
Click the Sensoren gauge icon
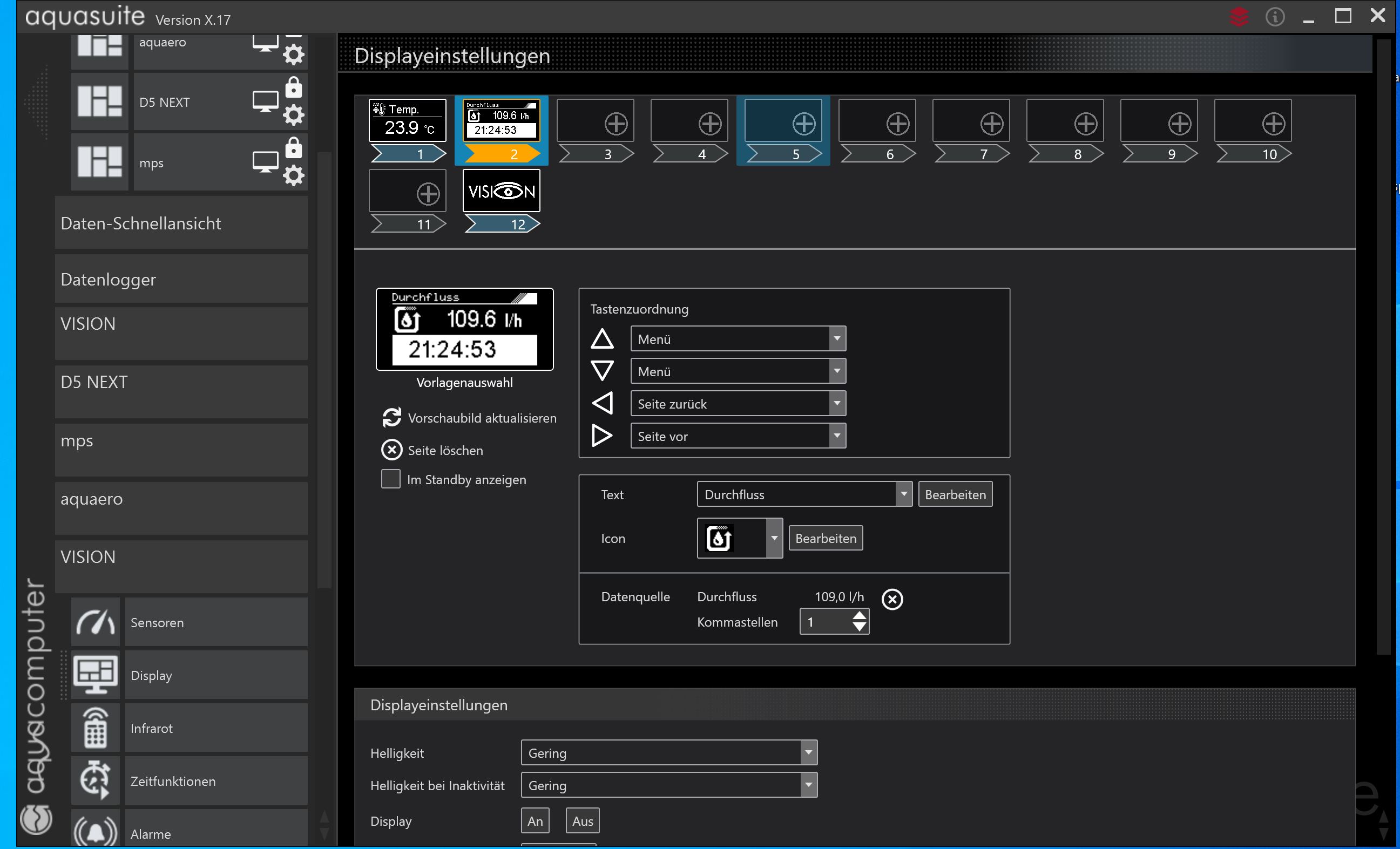[95, 622]
